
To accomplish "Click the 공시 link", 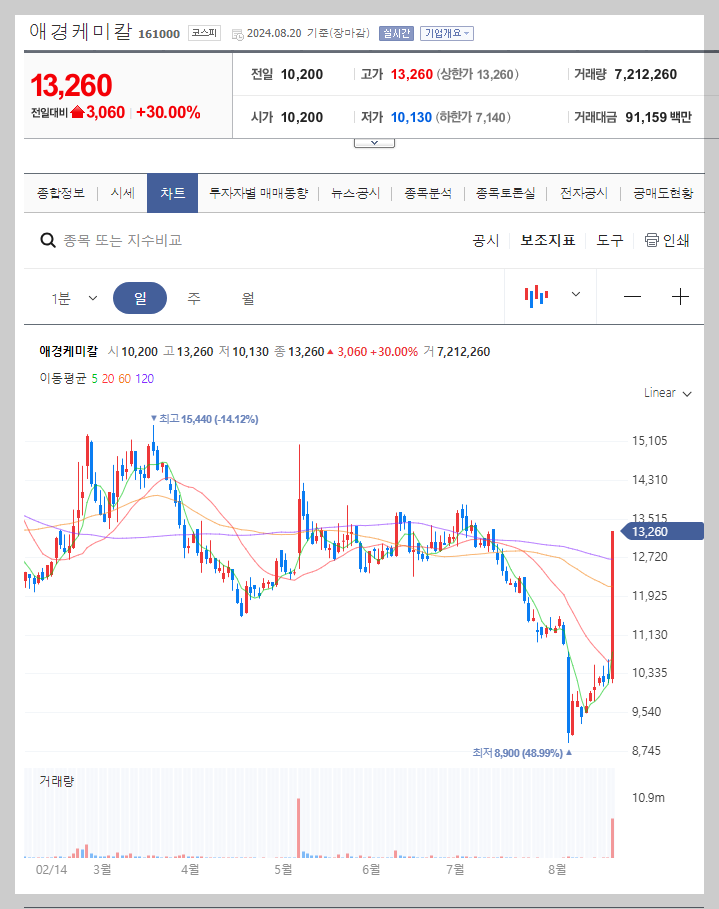I will tap(485, 240).
